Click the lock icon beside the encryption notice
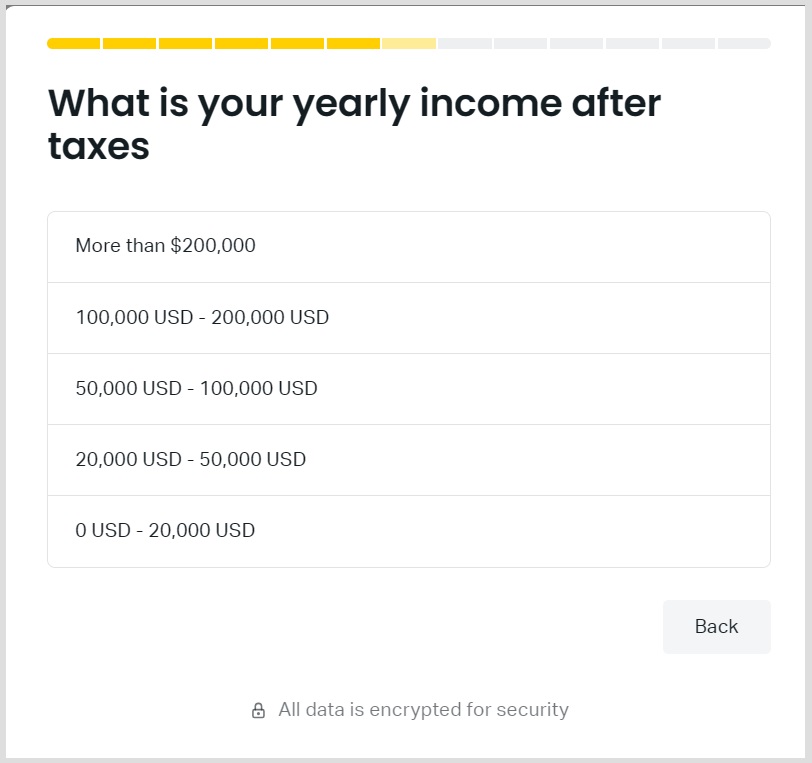This screenshot has height=763, width=812. tap(258, 711)
